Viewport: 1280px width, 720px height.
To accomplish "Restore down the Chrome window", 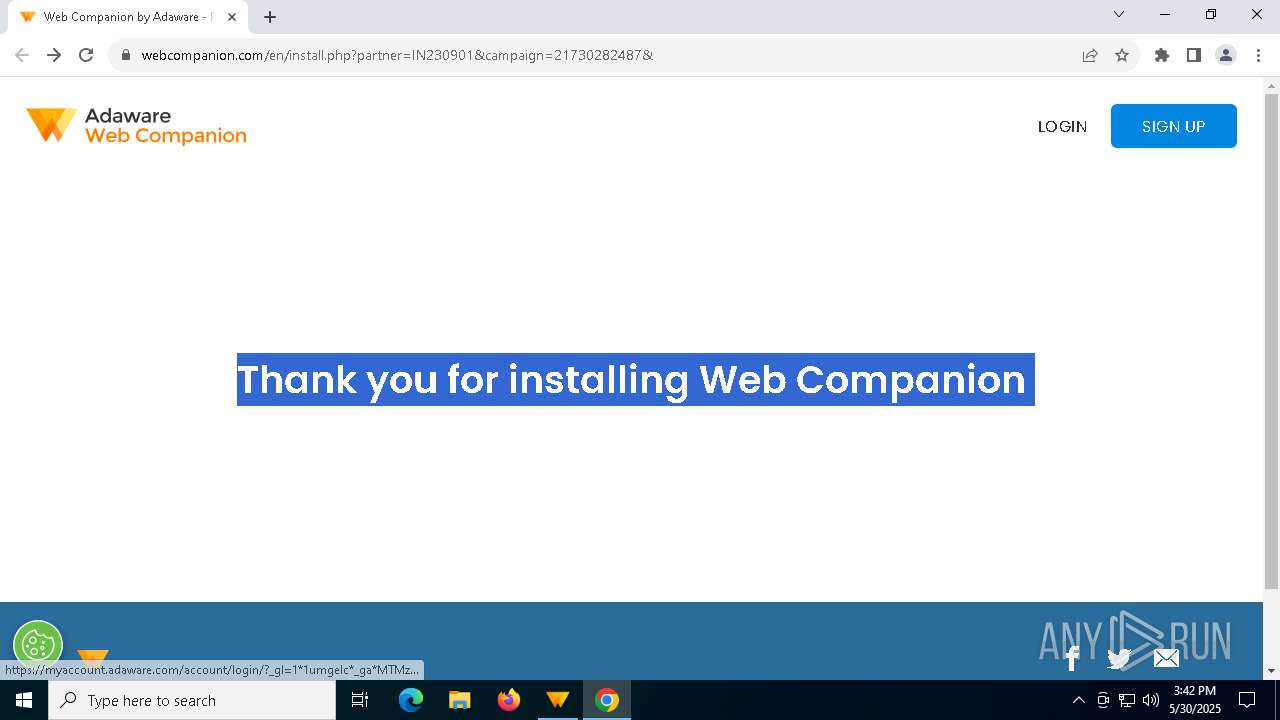I will 1211,14.
